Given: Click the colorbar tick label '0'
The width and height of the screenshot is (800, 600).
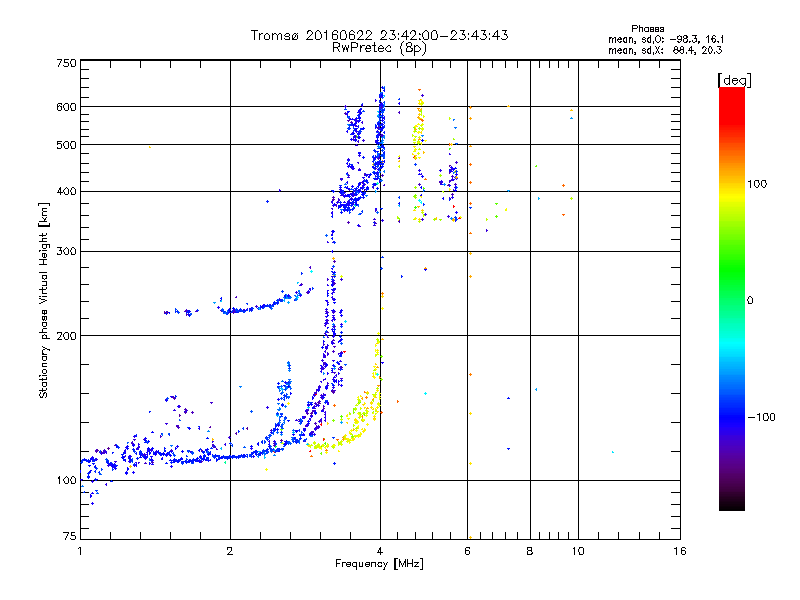Looking at the screenshot, I should click(749, 300).
